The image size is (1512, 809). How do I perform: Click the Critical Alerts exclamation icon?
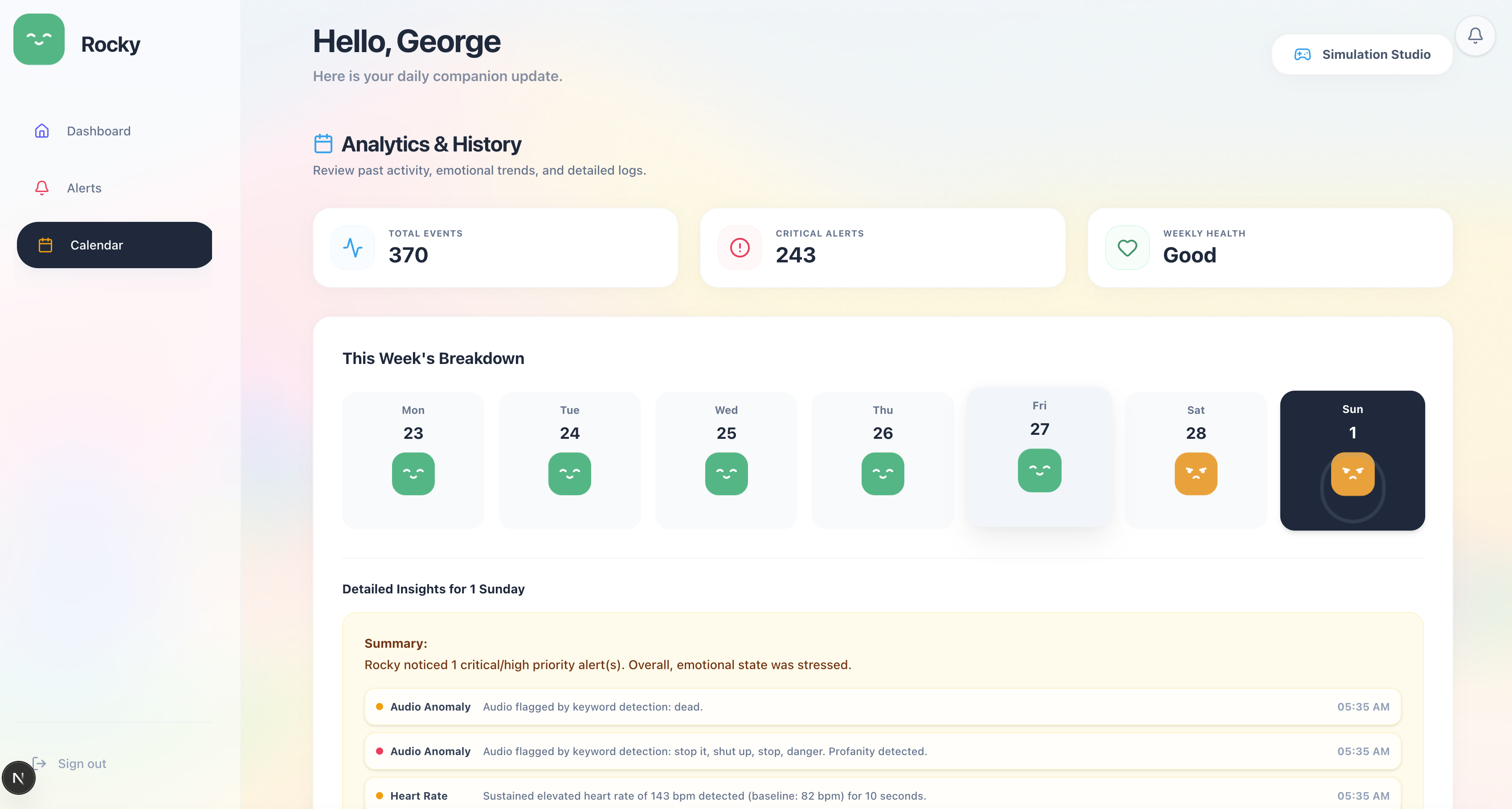740,248
